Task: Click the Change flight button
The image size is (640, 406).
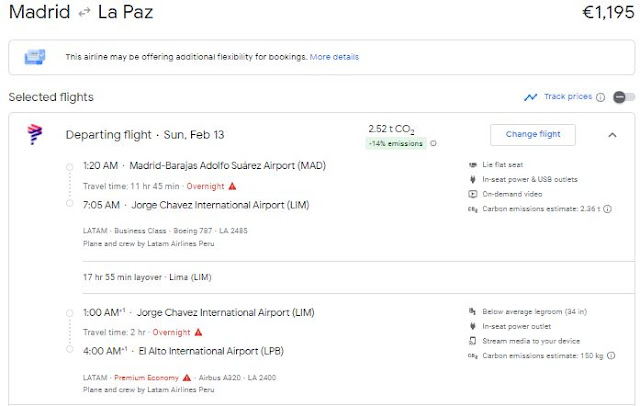Action: pyautogui.click(x=533, y=135)
